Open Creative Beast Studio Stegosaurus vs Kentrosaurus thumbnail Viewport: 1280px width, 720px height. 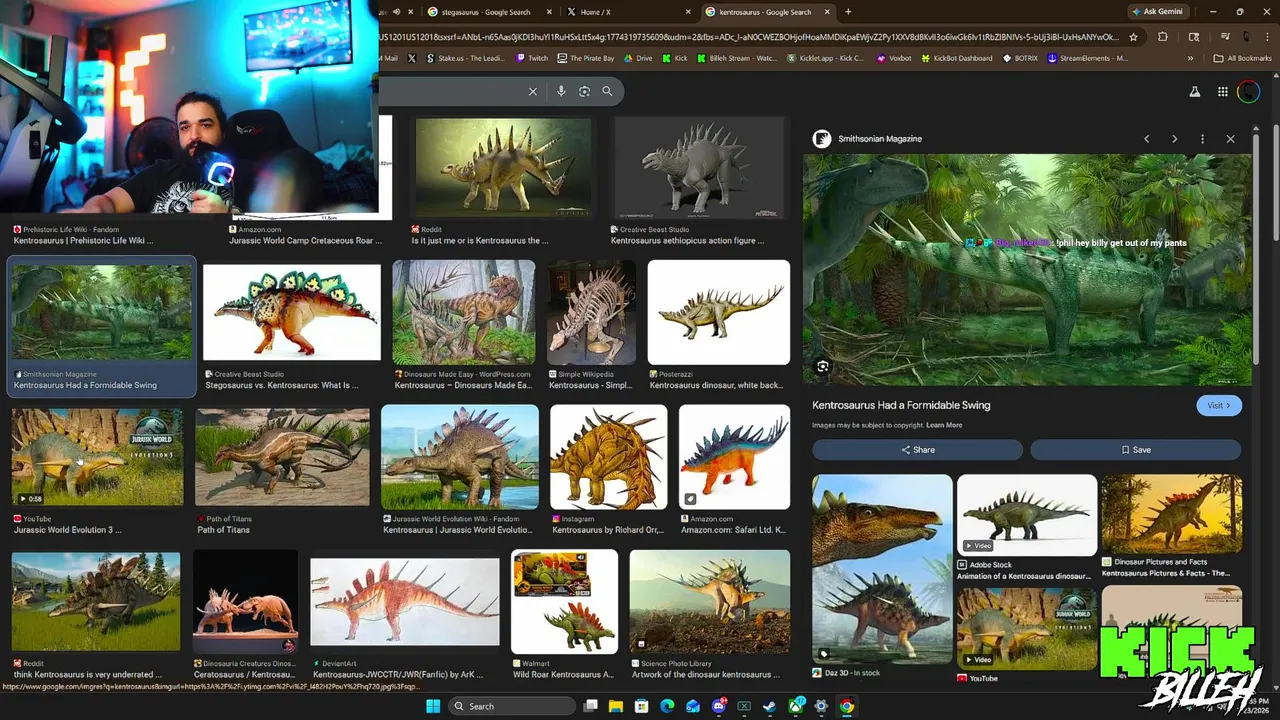[x=292, y=312]
